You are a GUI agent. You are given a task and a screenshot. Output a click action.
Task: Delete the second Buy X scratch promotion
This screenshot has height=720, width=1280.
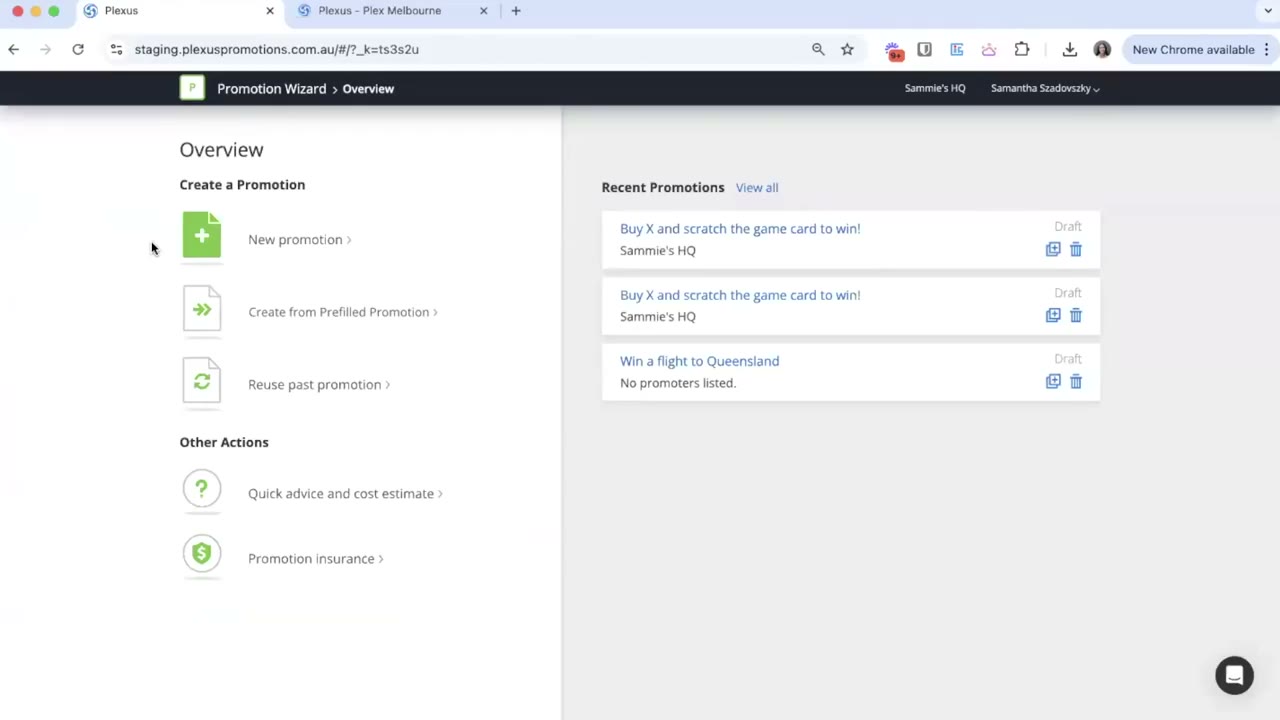[x=1076, y=315]
